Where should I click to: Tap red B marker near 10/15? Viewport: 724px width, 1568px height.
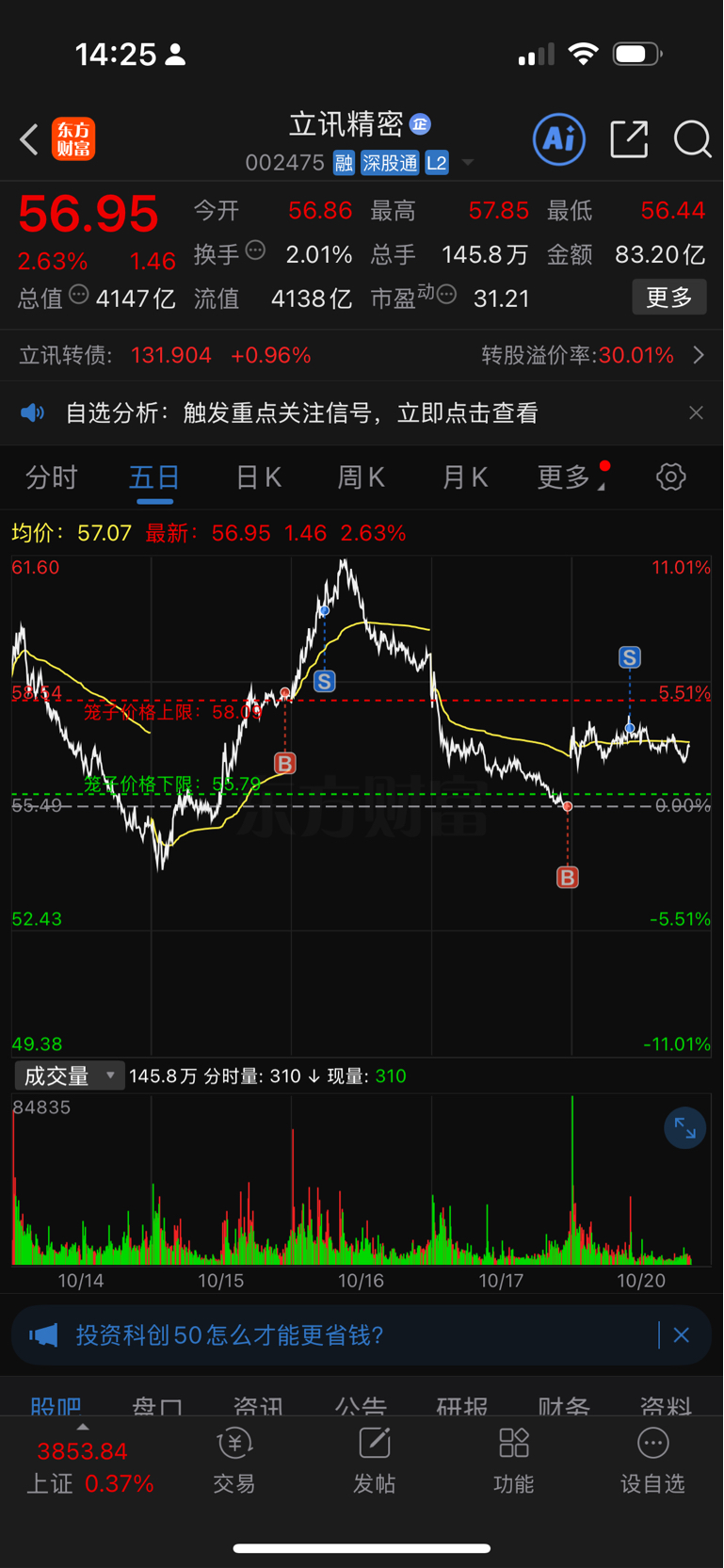click(285, 763)
